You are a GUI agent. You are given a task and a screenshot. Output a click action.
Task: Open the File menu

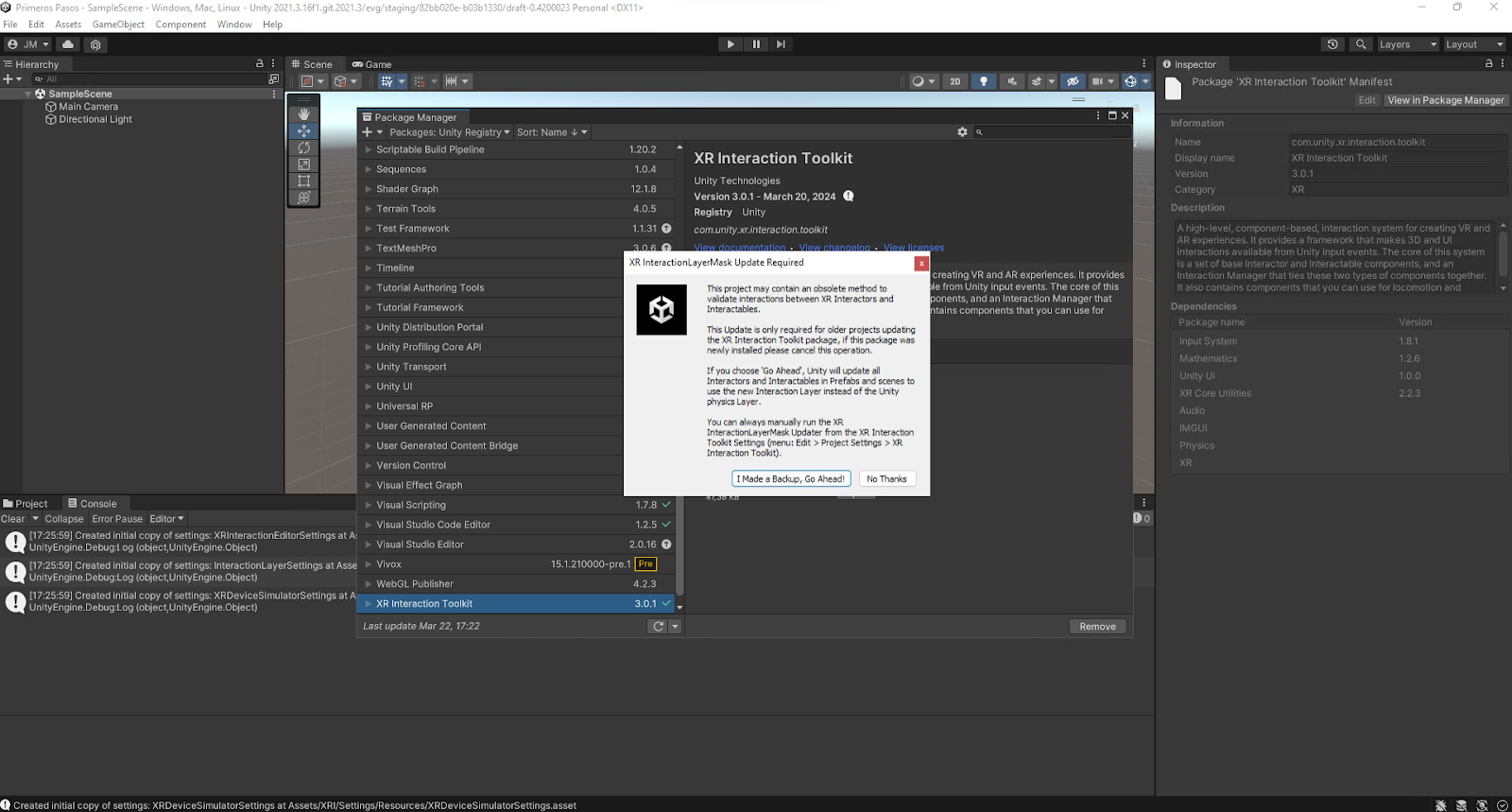[x=10, y=25]
